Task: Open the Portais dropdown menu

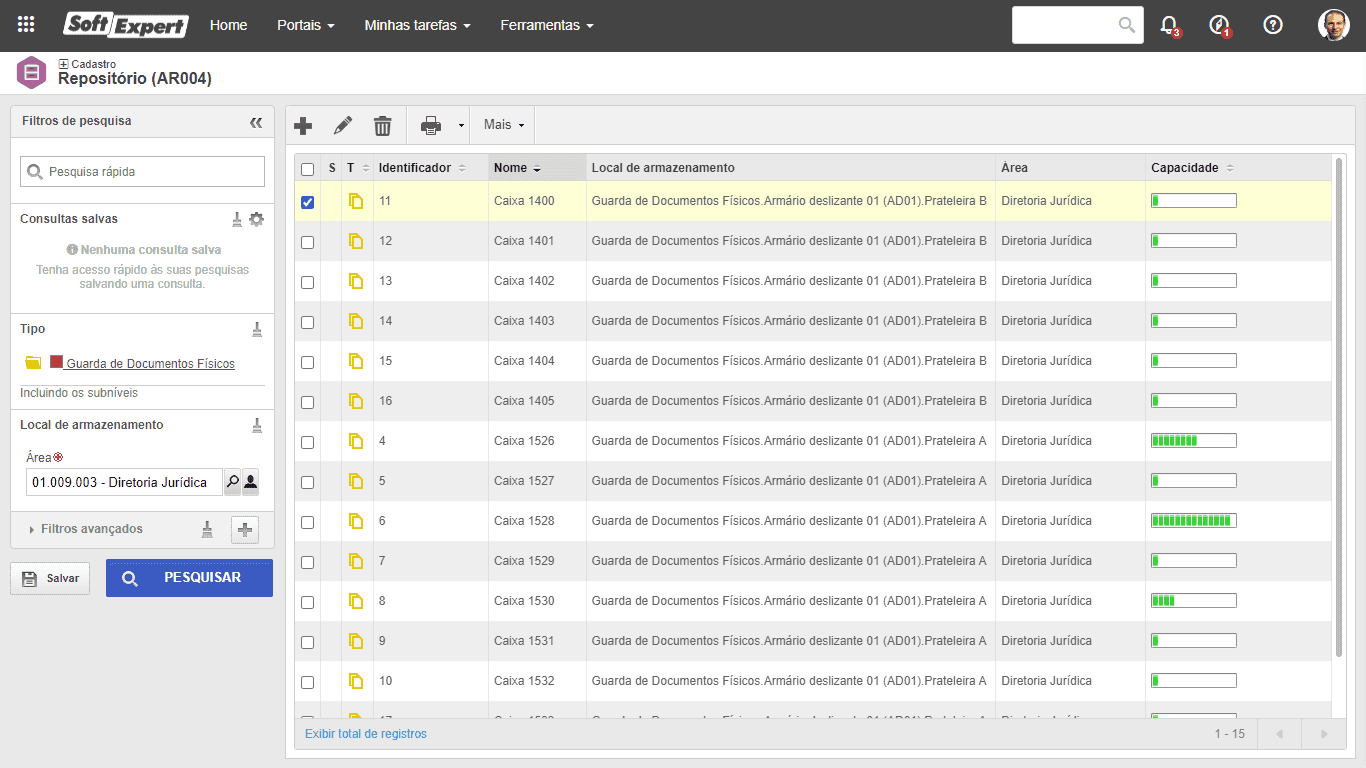Action: pyautogui.click(x=305, y=25)
